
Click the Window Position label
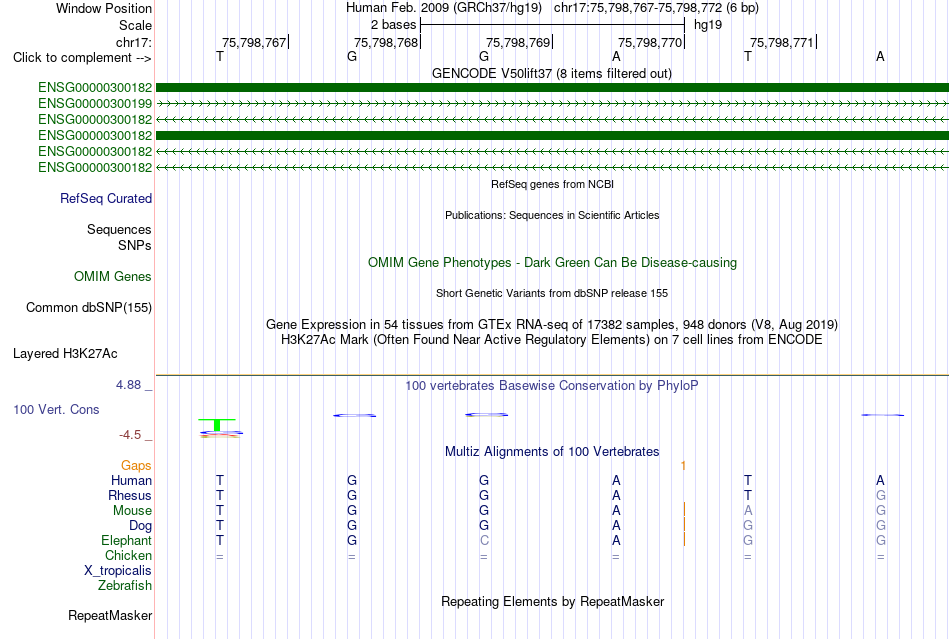[x=104, y=8]
